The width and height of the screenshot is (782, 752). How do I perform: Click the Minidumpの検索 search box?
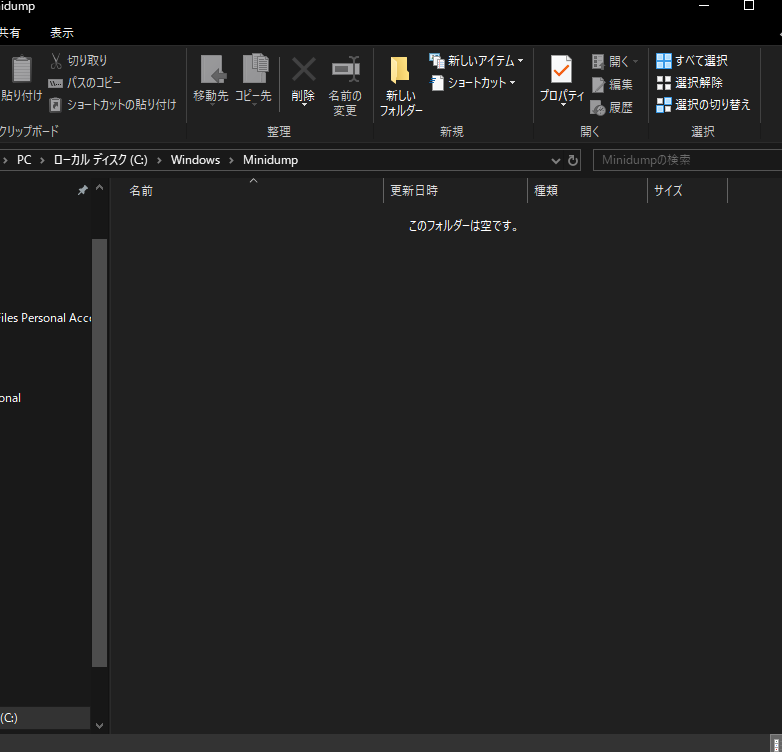click(687, 160)
